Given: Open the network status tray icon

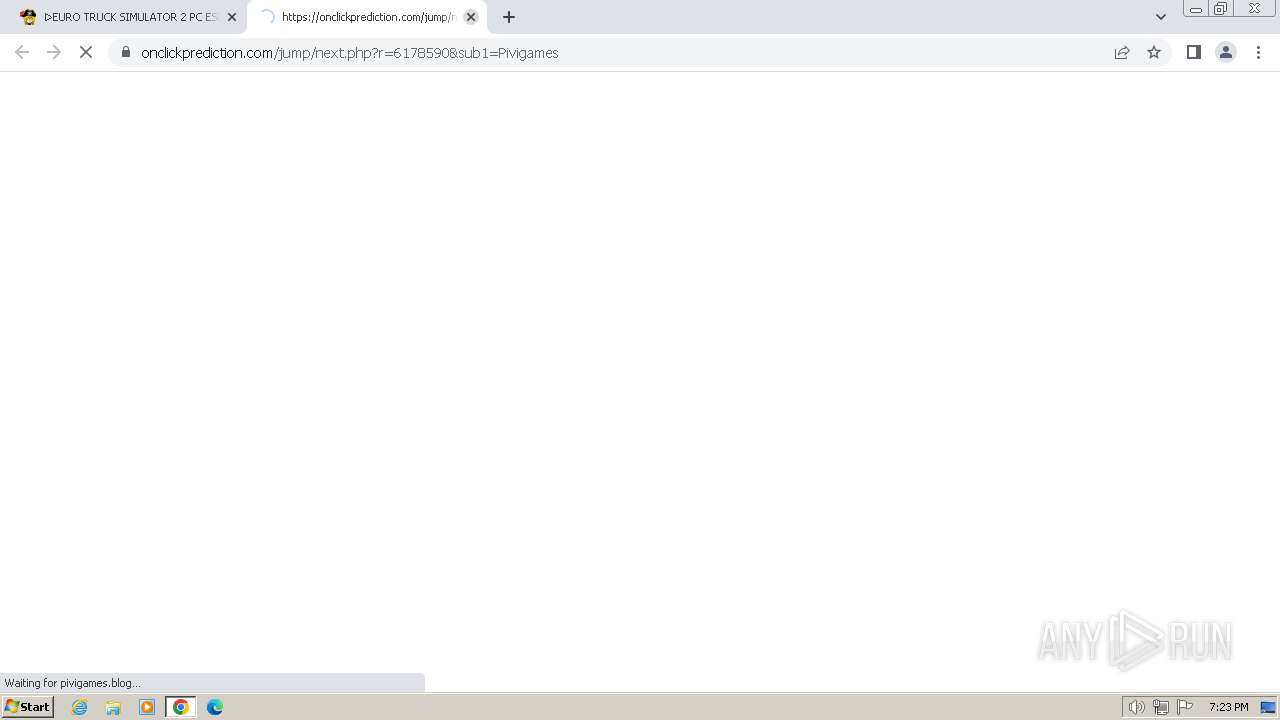Looking at the screenshot, I should [x=1161, y=707].
